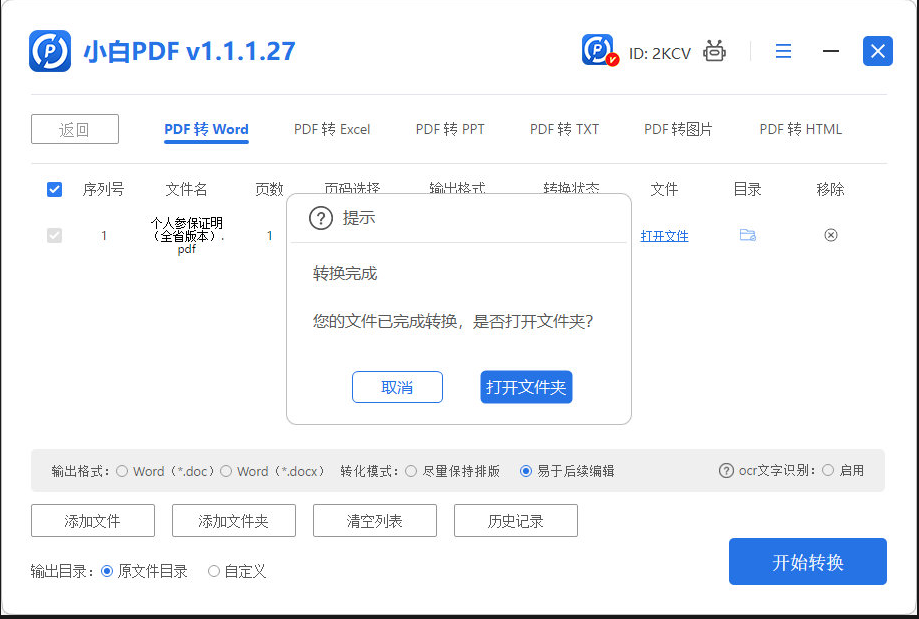919x619 pixels.
Task: Remove the 个人参保证明 file from list
Action: [x=830, y=235]
